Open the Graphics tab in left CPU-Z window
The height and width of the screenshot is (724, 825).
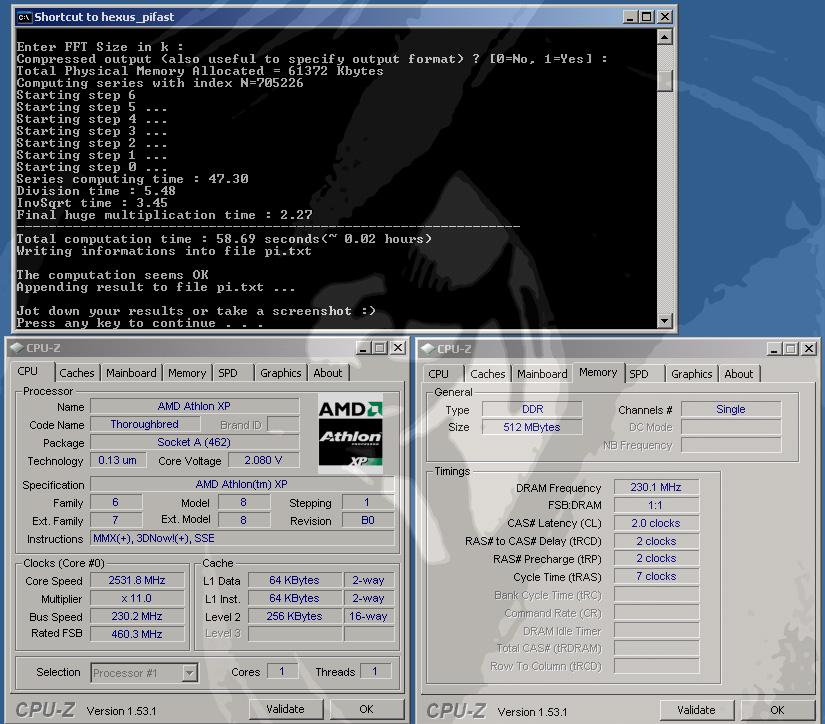click(x=281, y=373)
